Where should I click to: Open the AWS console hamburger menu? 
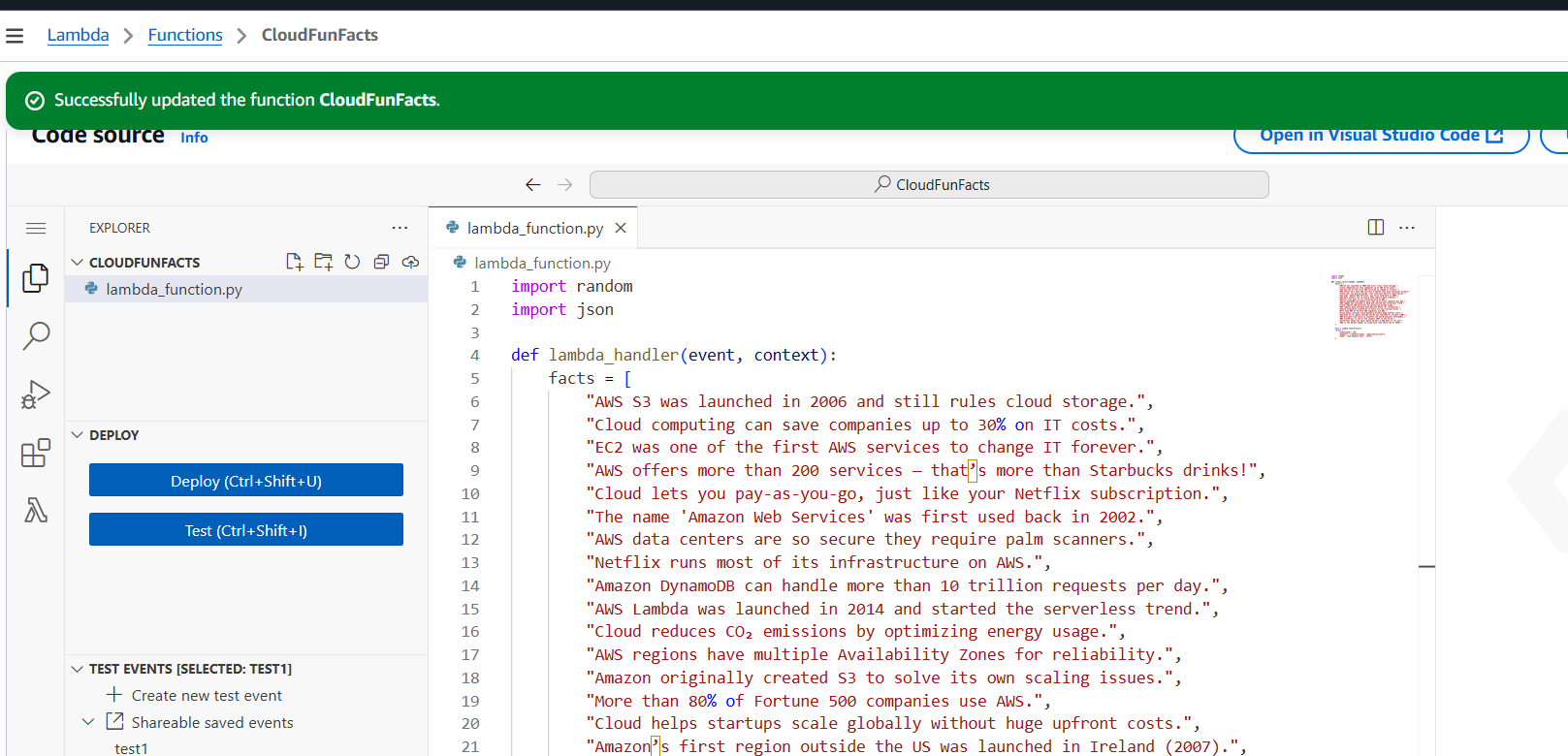[15, 36]
